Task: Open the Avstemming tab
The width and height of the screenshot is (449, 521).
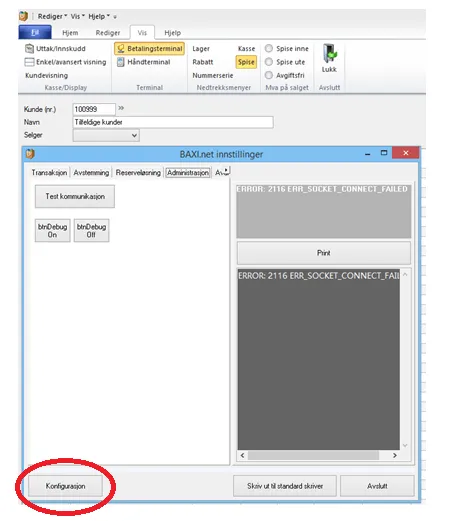Action: coord(91,173)
